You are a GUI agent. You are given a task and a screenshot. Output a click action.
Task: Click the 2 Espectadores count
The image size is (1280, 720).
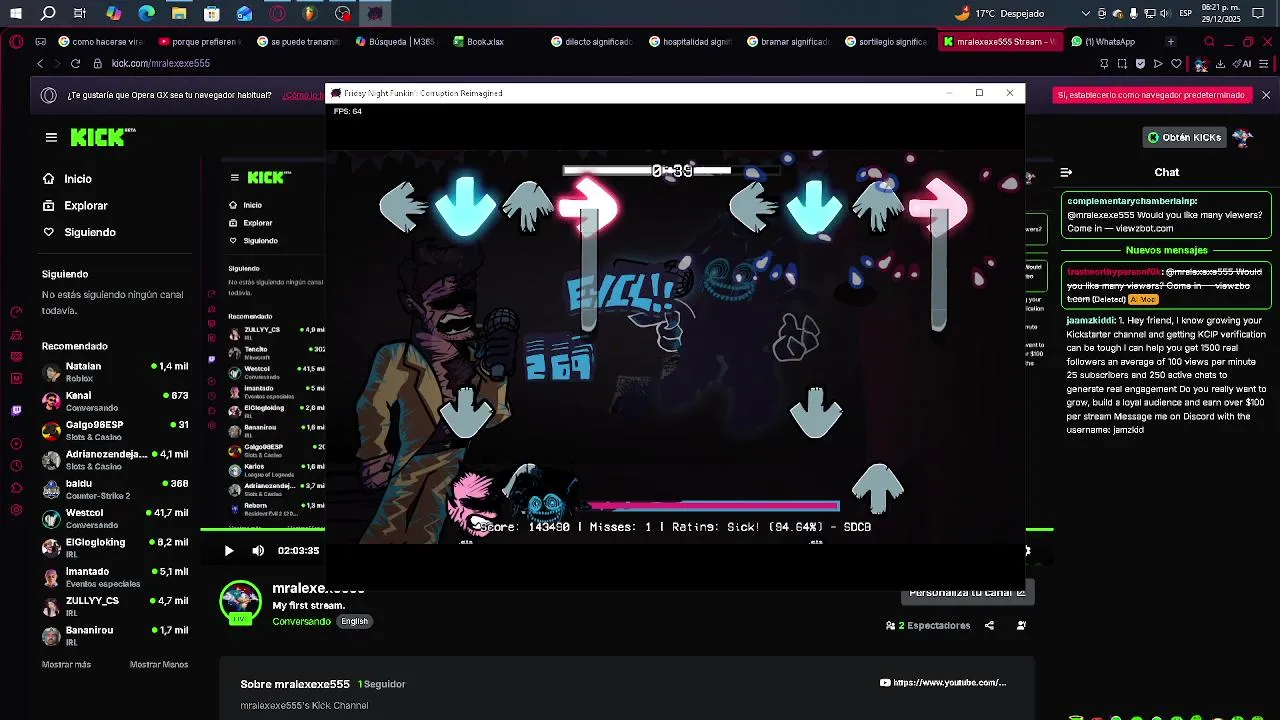point(928,626)
